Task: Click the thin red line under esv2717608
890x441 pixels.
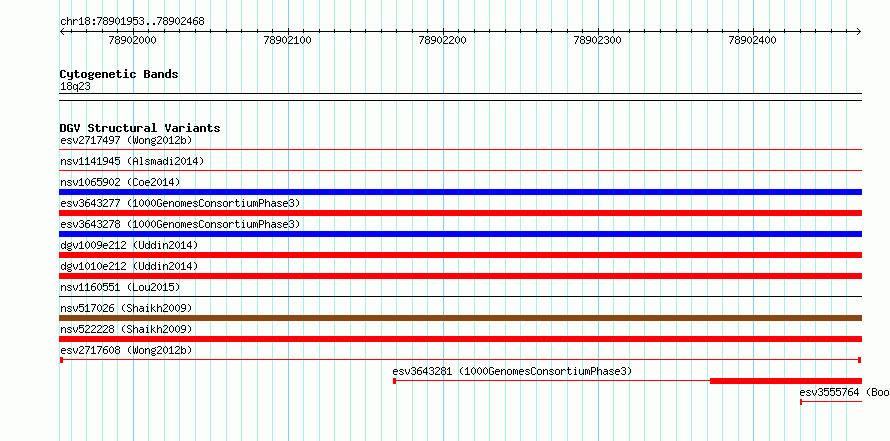Action: click(461, 360)
